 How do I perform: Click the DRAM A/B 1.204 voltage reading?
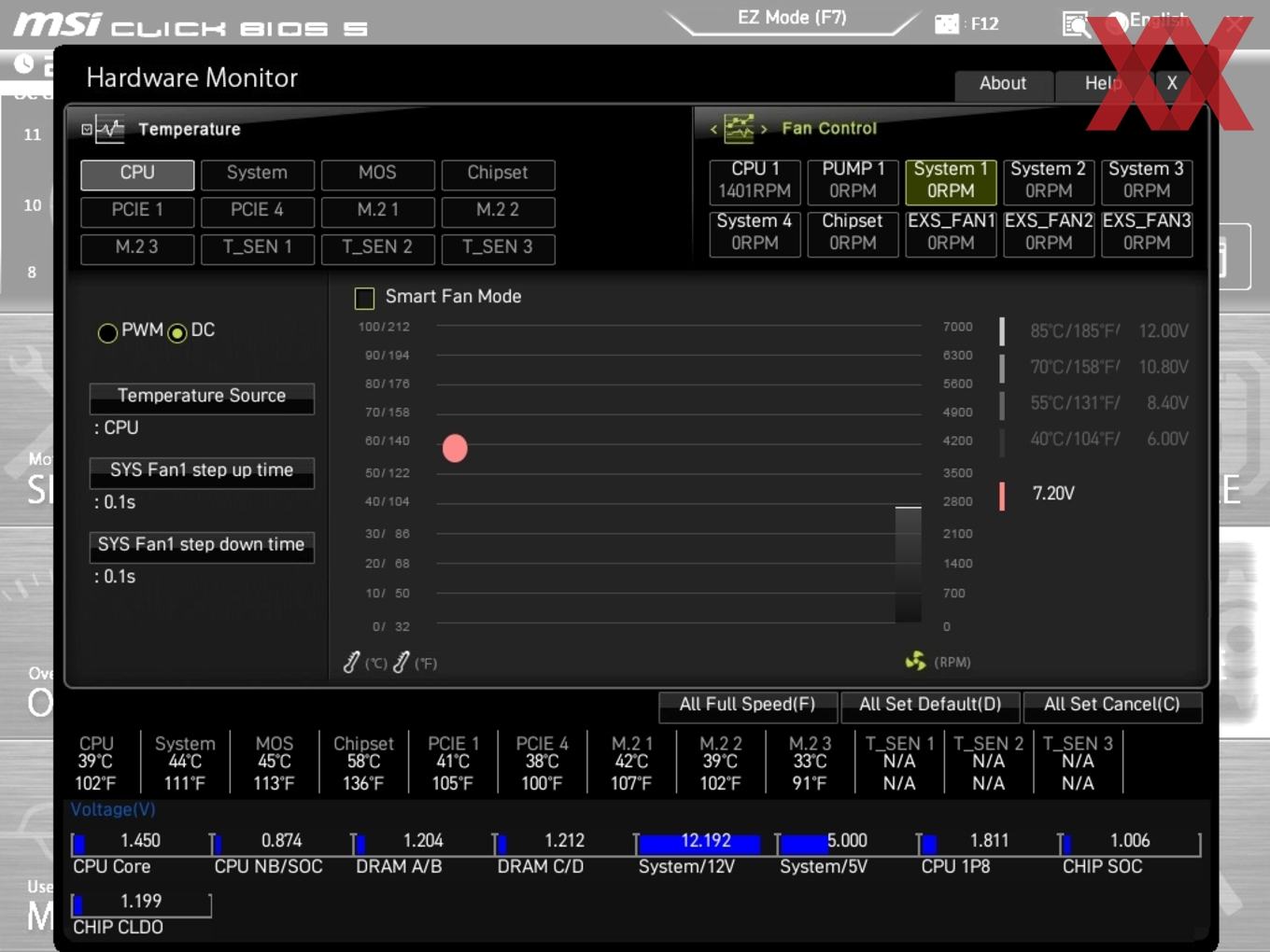coord(423,842)
